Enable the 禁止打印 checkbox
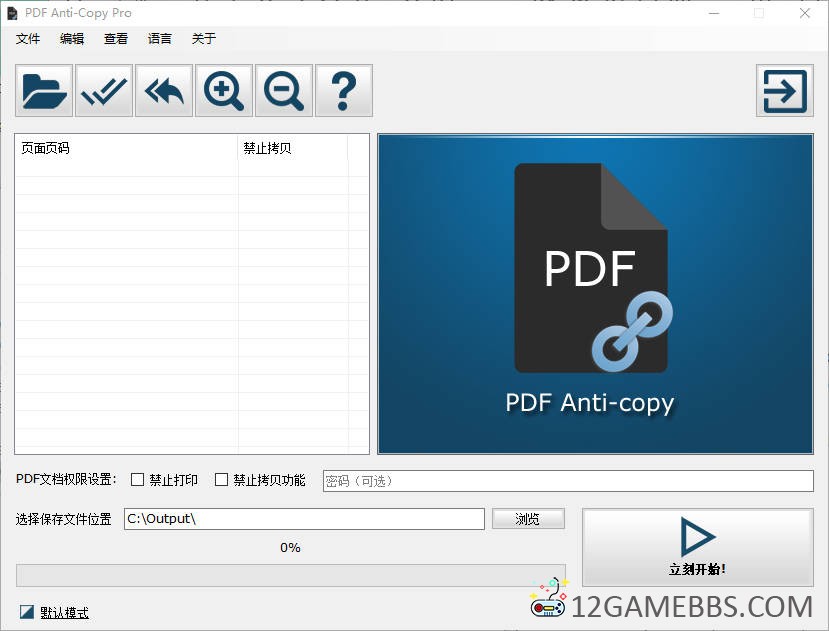Screen dimensions: 829x631 click(137, 480)
